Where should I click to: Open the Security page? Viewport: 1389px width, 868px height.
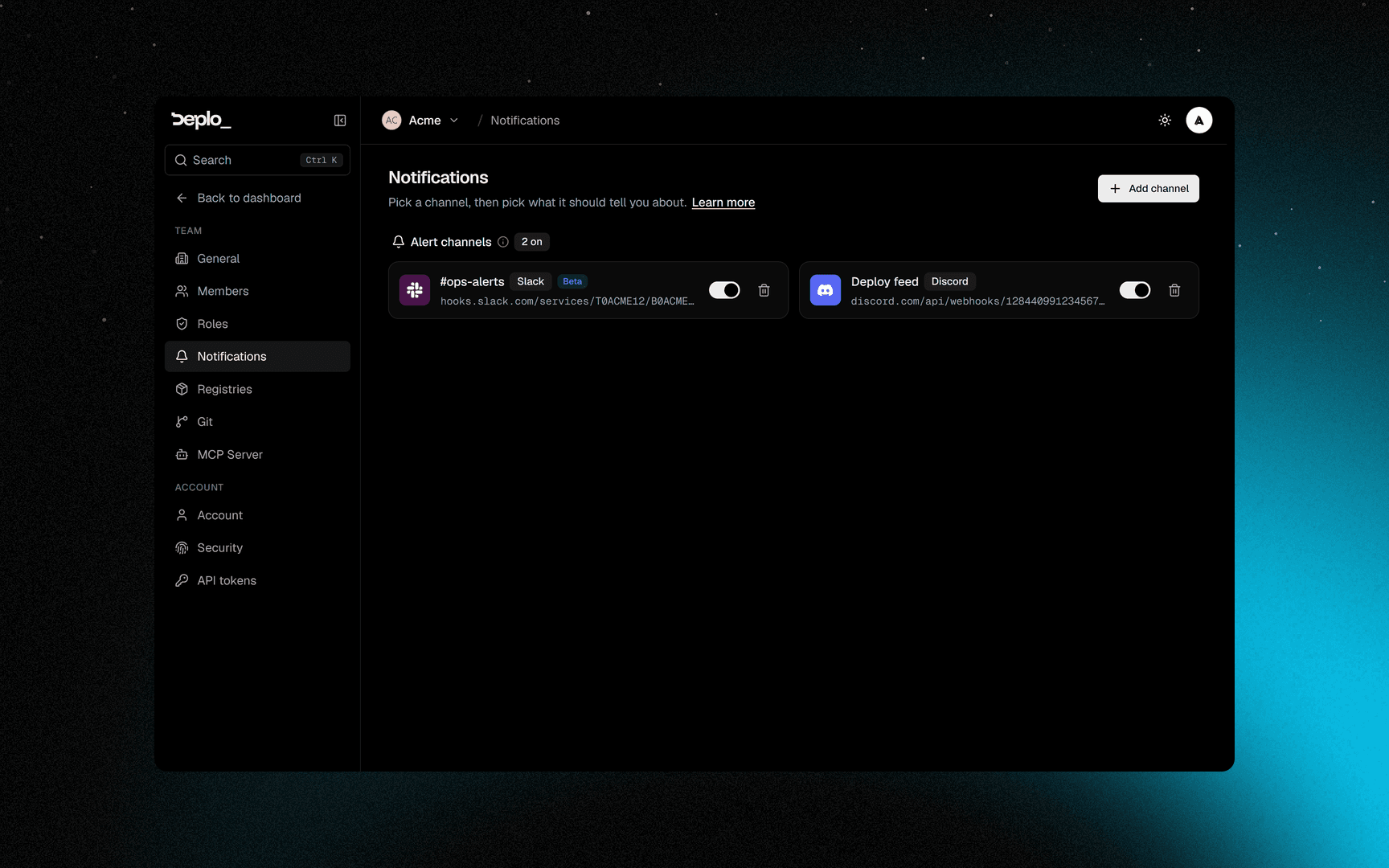(x=257, y=547)
